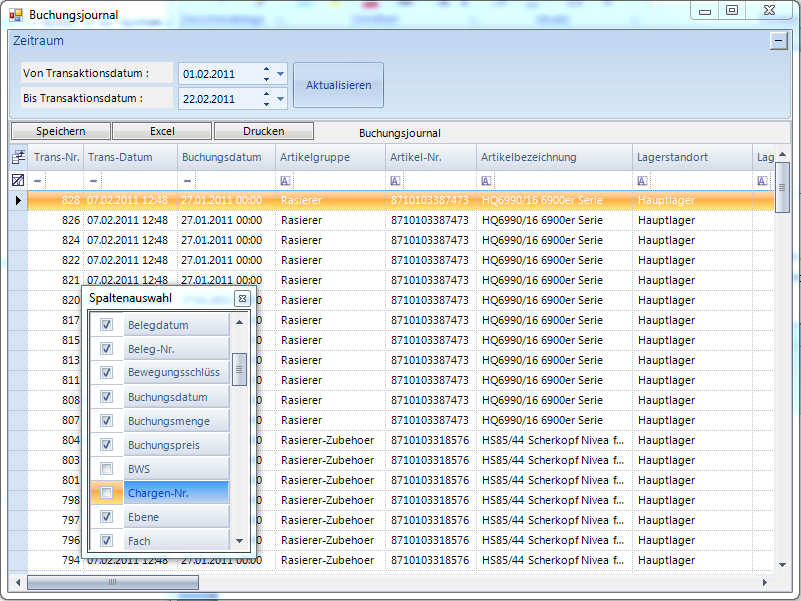Click the Excel export button
The width and height of the screenshot is (801, 601).
162,132
